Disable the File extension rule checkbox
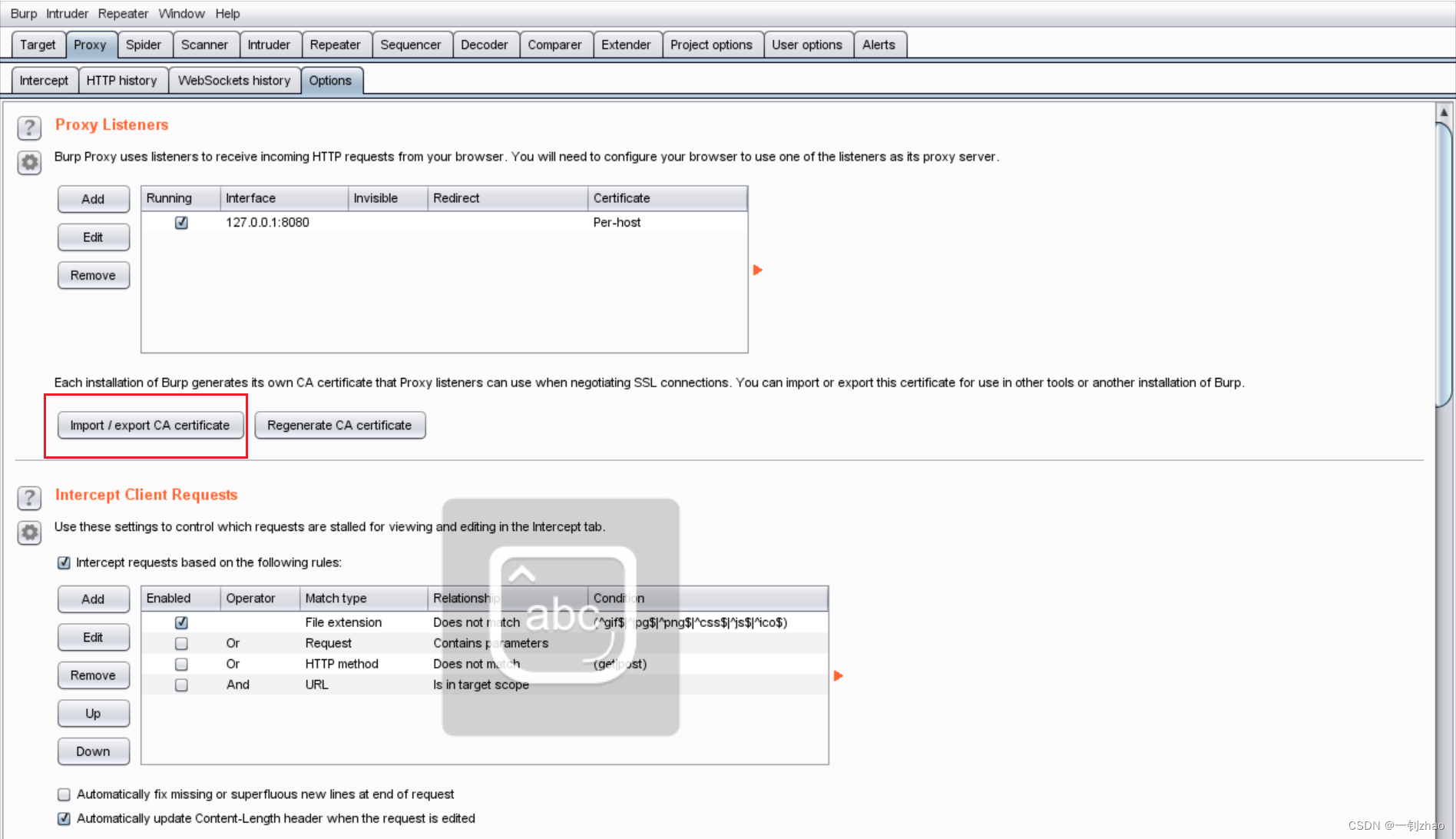The width and height of the screenshot is (1456, 839). [x=181, y=622]
